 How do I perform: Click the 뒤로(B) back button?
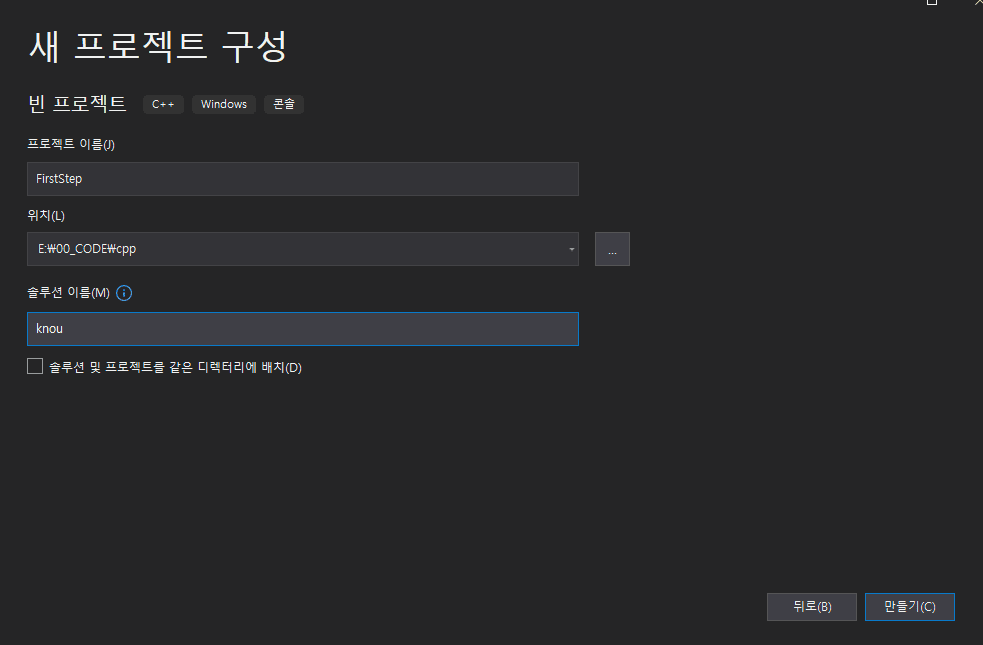tap(811, 607)
